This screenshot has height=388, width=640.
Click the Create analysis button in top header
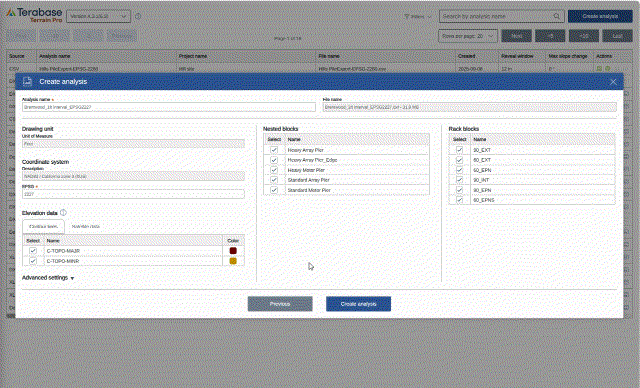600,16
